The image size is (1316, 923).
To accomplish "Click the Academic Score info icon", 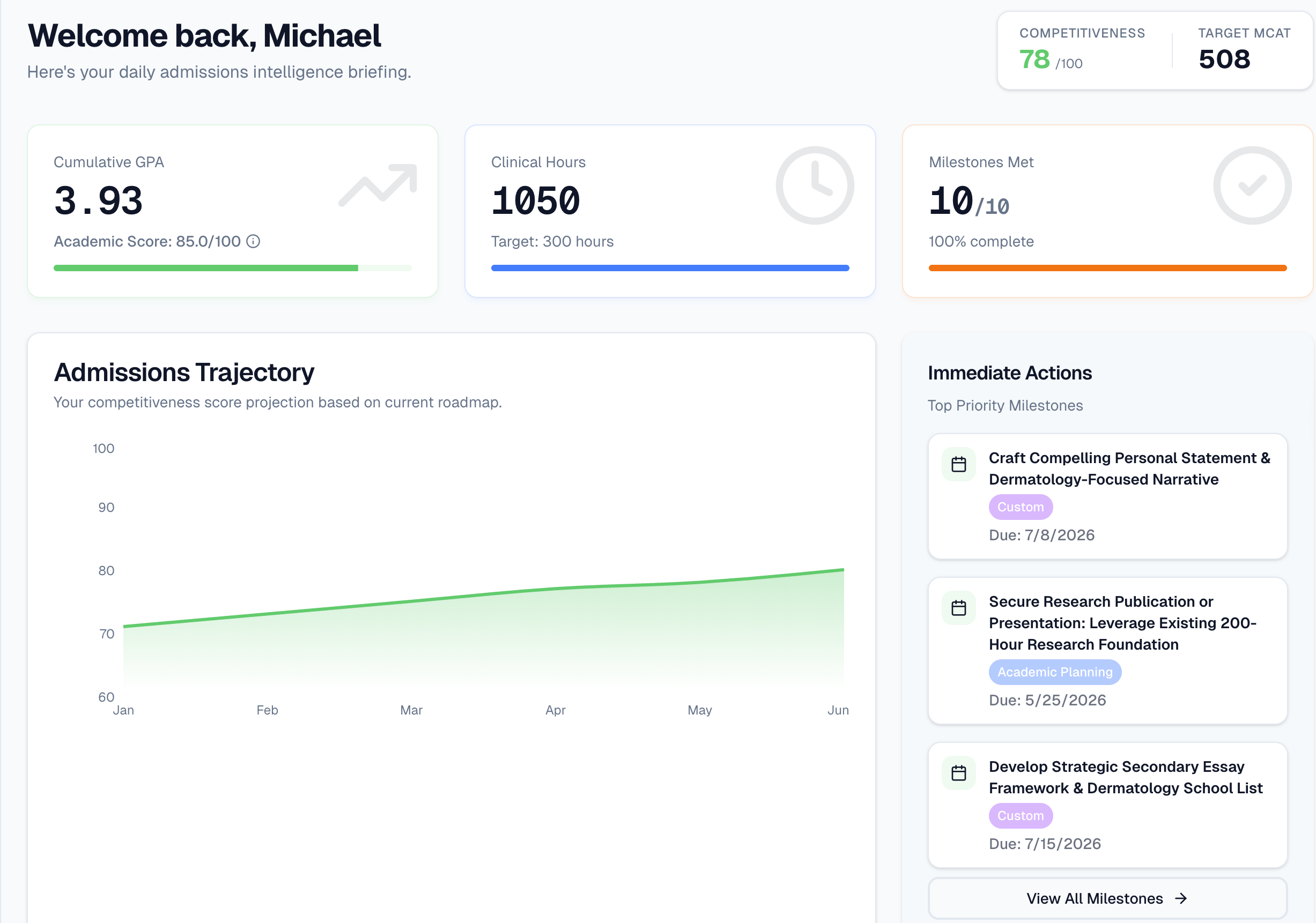I will point(253,242).
